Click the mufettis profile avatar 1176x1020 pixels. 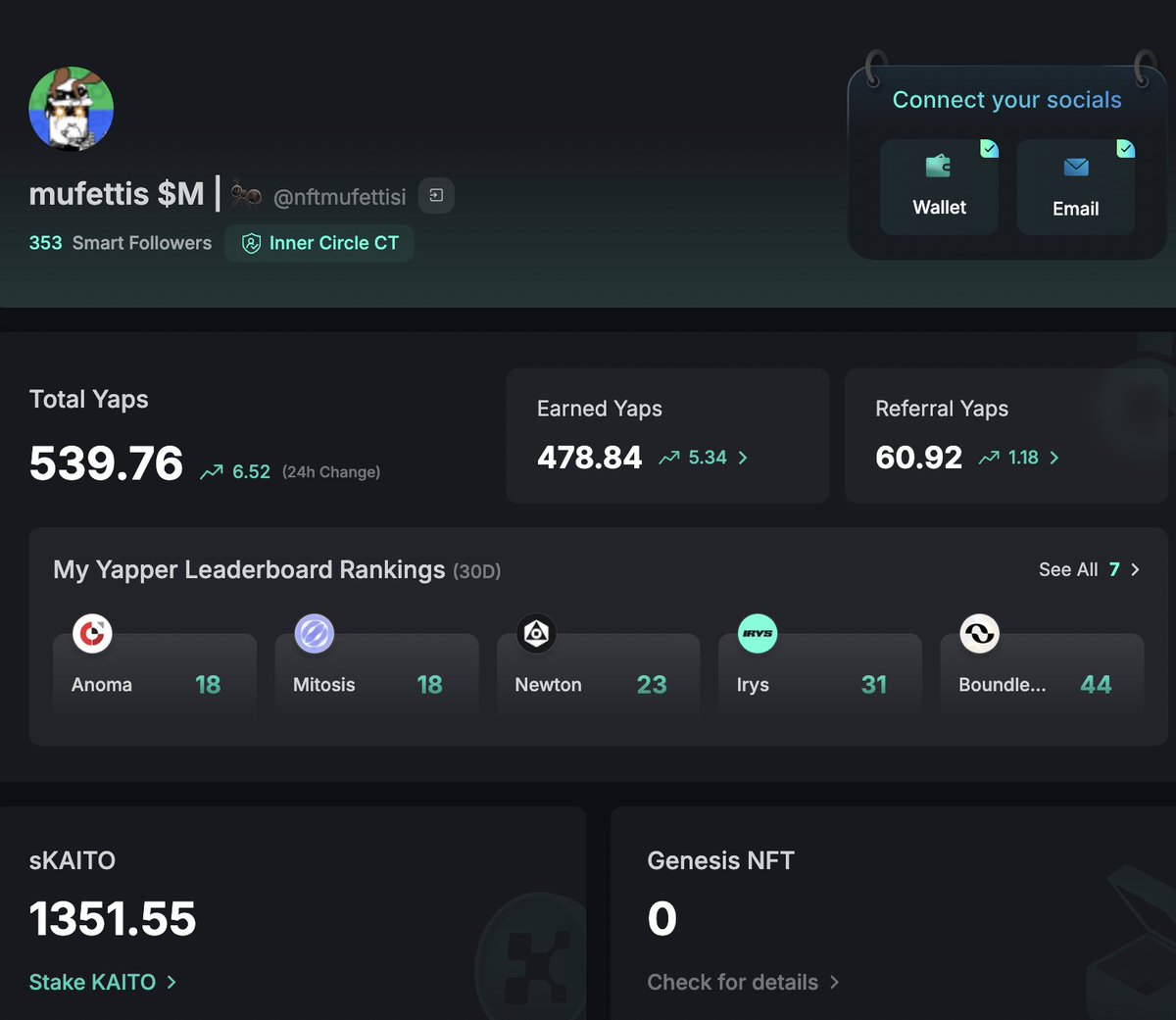(x=72, y=109)
